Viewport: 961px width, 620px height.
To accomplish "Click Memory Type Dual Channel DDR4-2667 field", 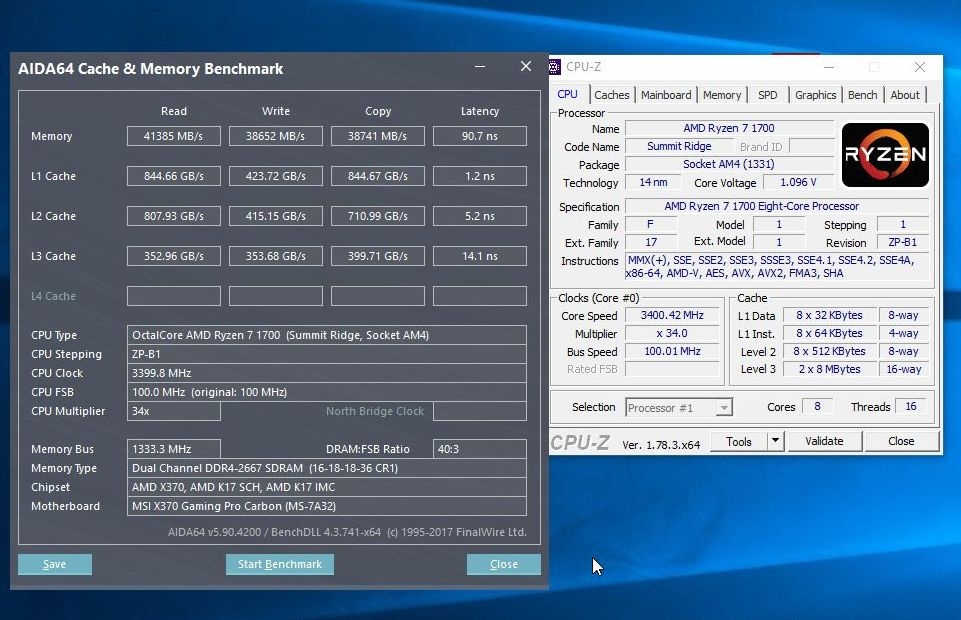I will [327, 468].
